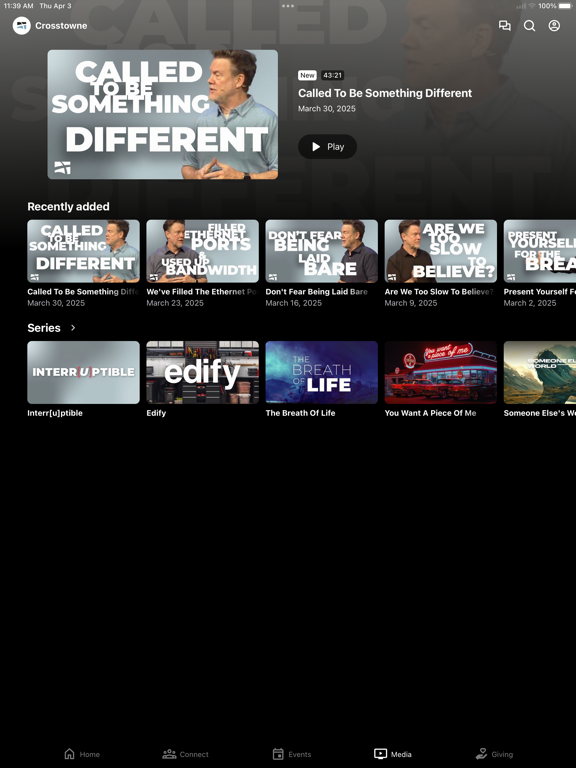The height and width of the screenshot is (768, 576).
Task: Play the featured sermon video
Action: point(327,146)
